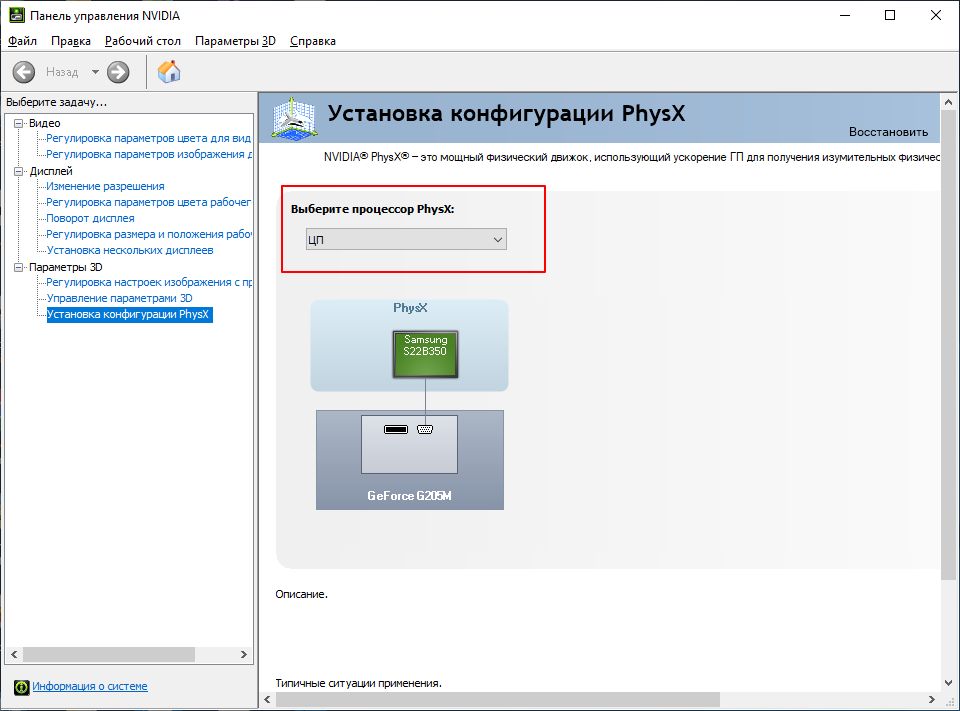Click main panel vertical scroll up arrow
This screenshot has height=711, width=960.
[948, 102]
